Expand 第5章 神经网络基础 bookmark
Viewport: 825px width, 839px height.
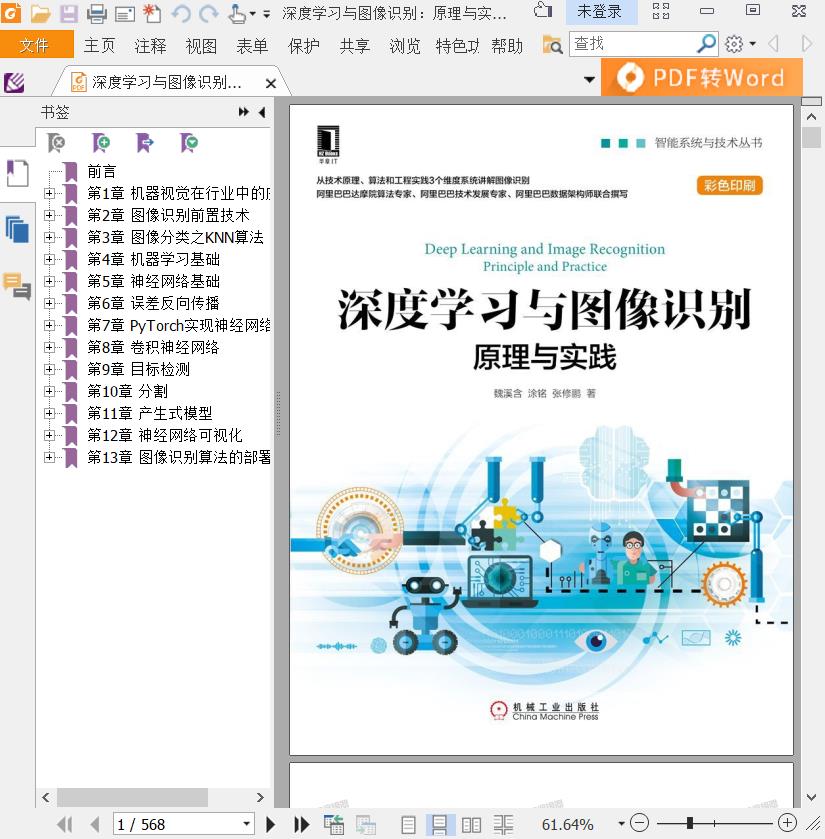(49, 281)
